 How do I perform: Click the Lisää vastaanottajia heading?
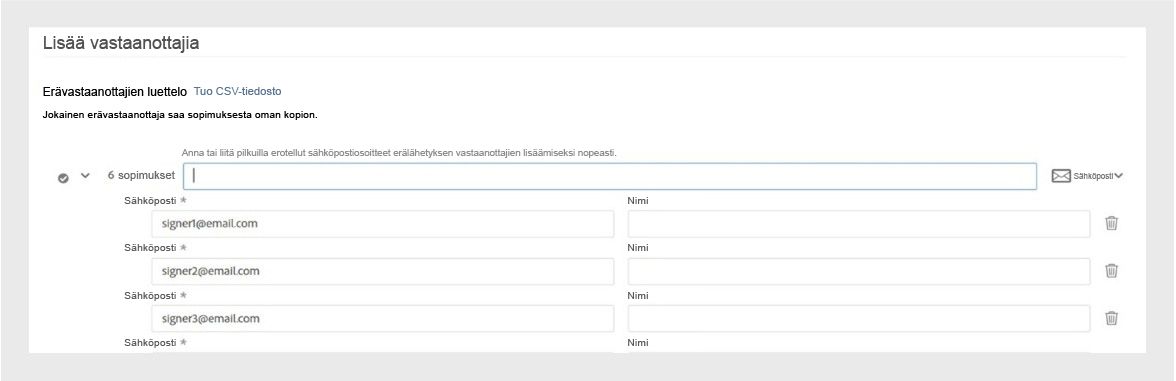pos(121,43)
